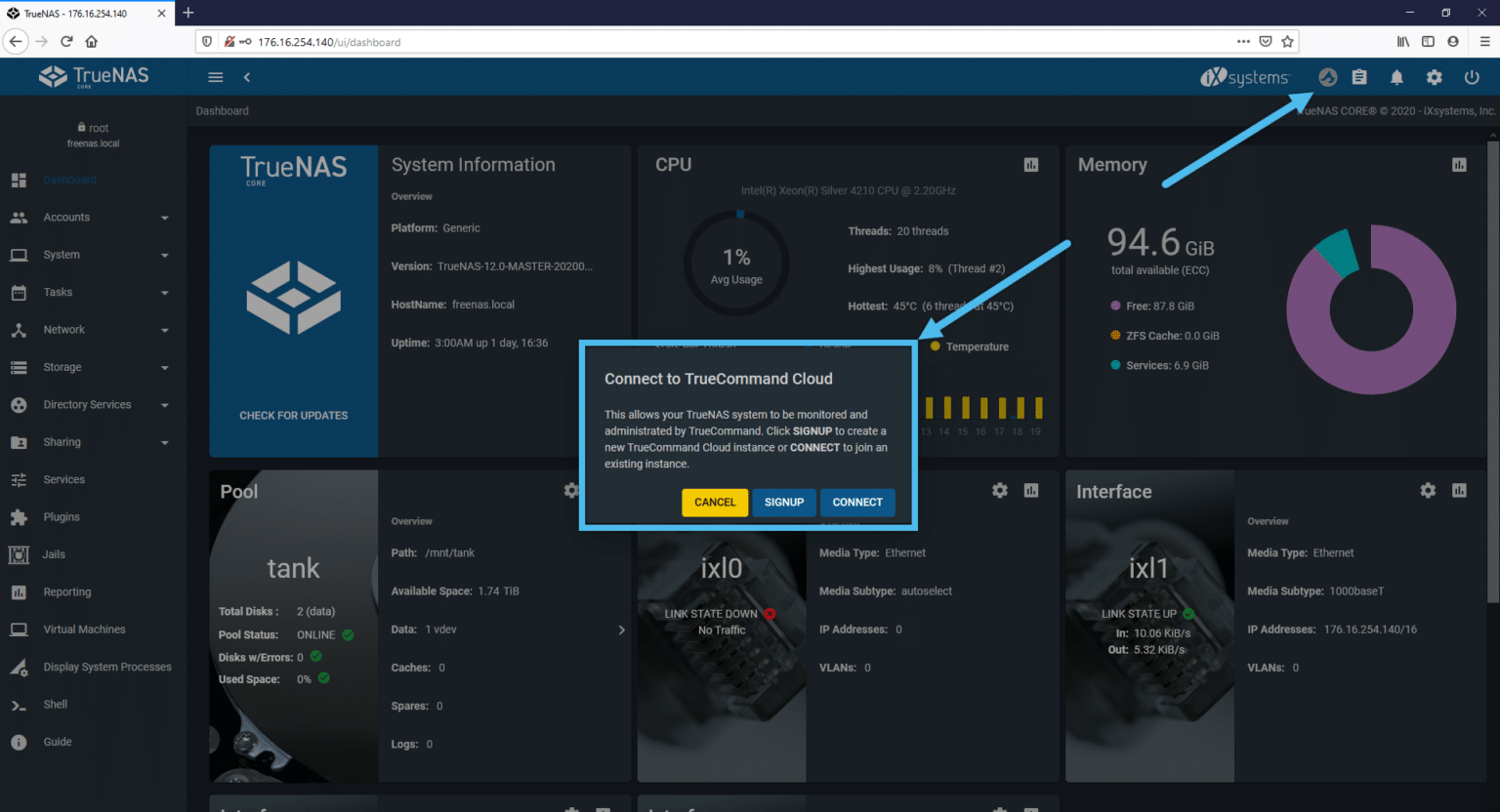Click the Temperature legend dot

pyautogui.click(x=936, y=346)
